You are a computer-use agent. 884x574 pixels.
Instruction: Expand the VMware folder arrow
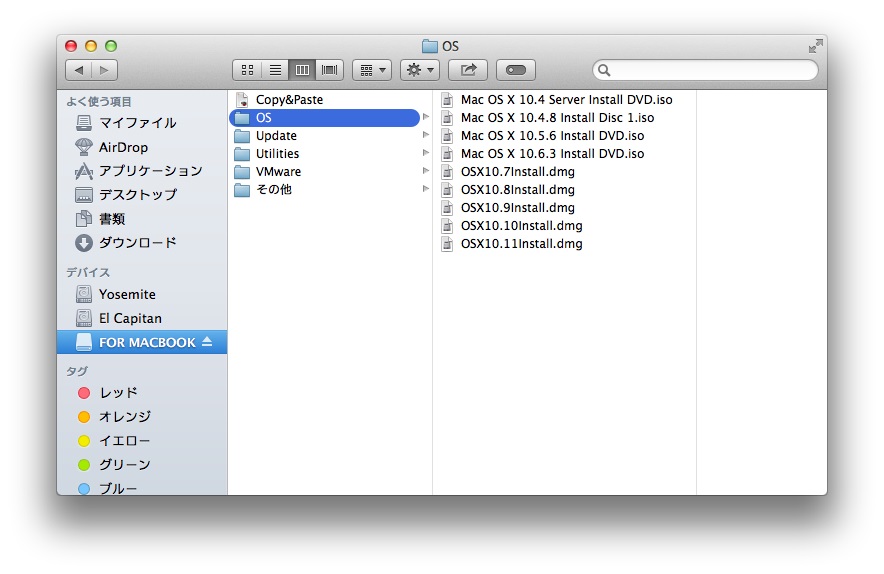click(426, 171)
